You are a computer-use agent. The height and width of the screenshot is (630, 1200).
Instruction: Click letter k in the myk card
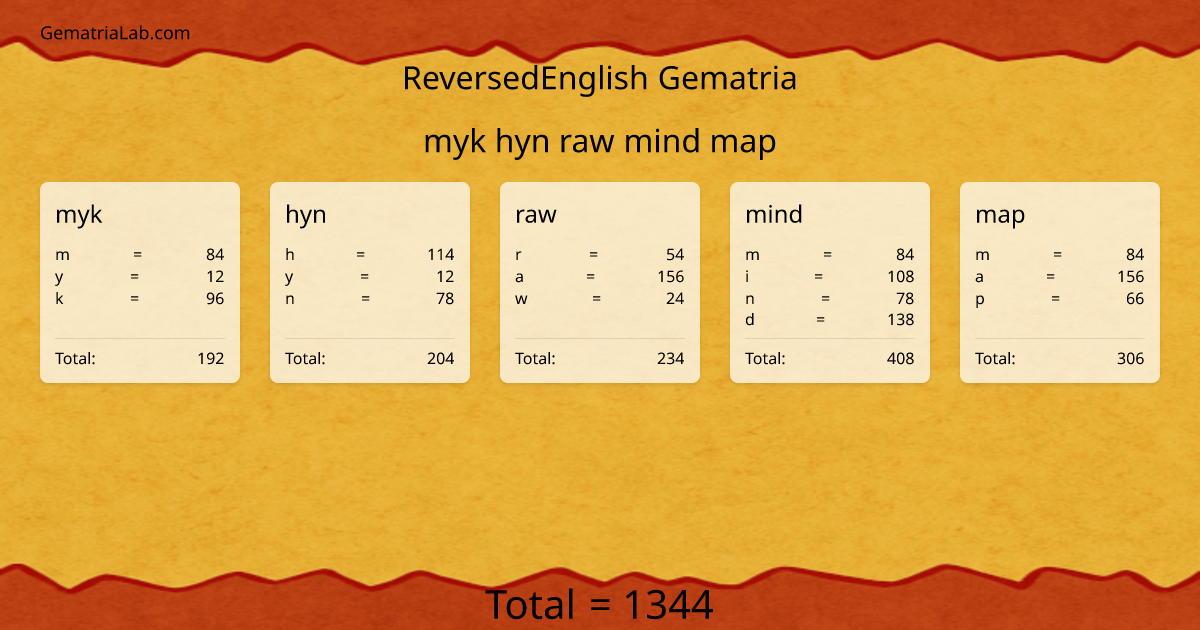pyautogui.click(x=60, y=299)
